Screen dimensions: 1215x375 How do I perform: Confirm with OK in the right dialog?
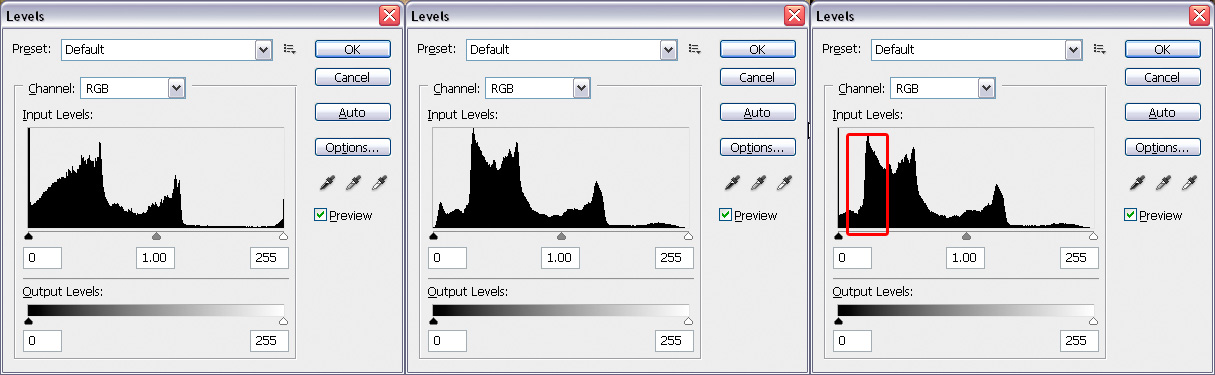tap(1162, 49)
